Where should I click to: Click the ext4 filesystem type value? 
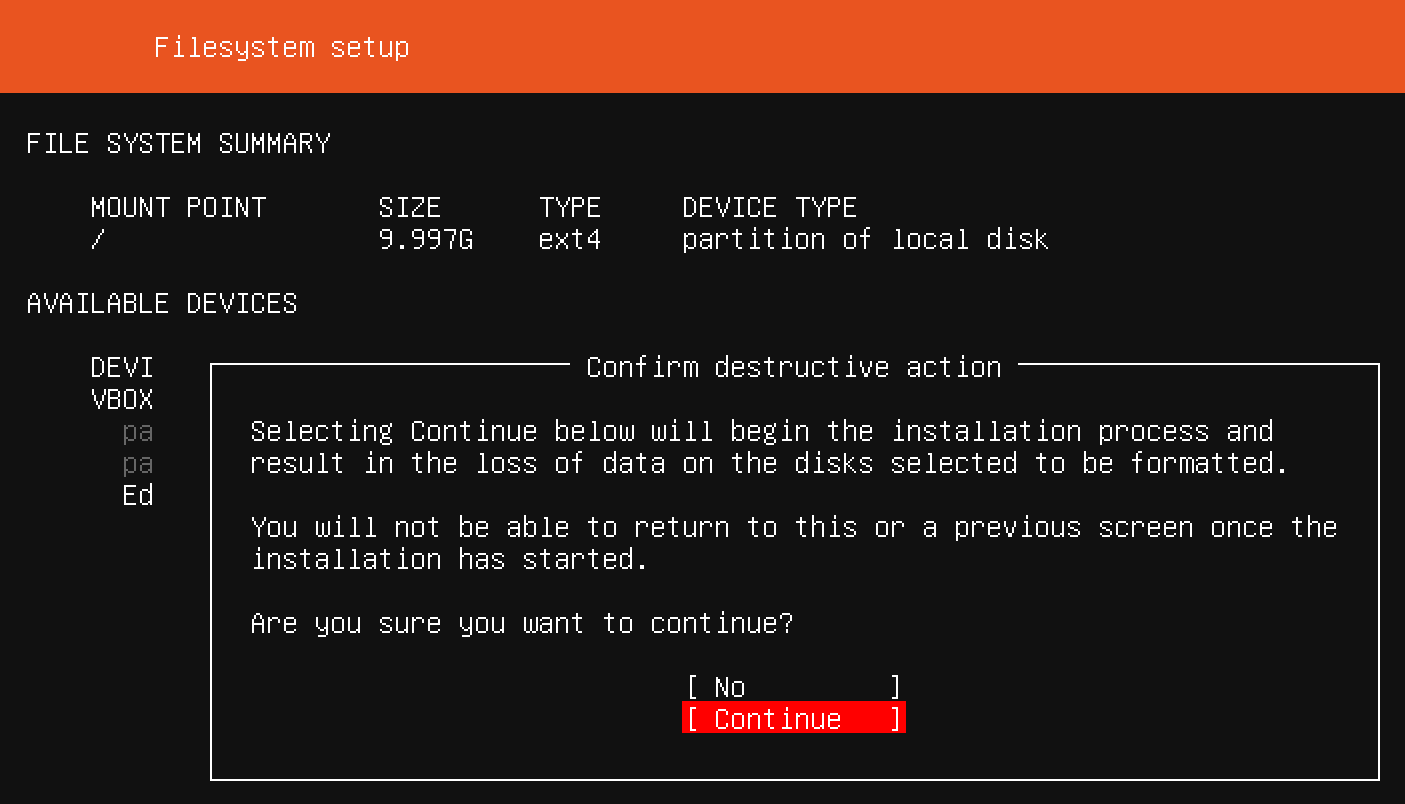[570, 240]
